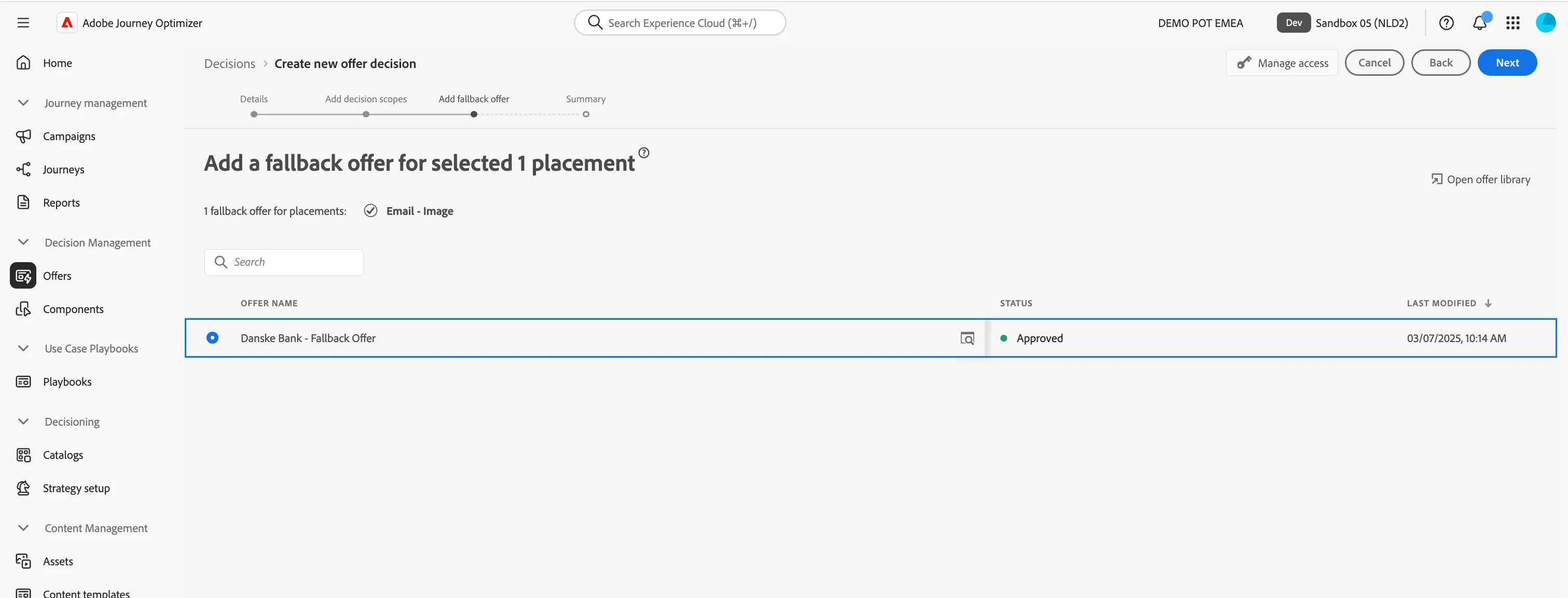Collapse the Journey management section
1568x598 pixels.
tap(23, 103)
